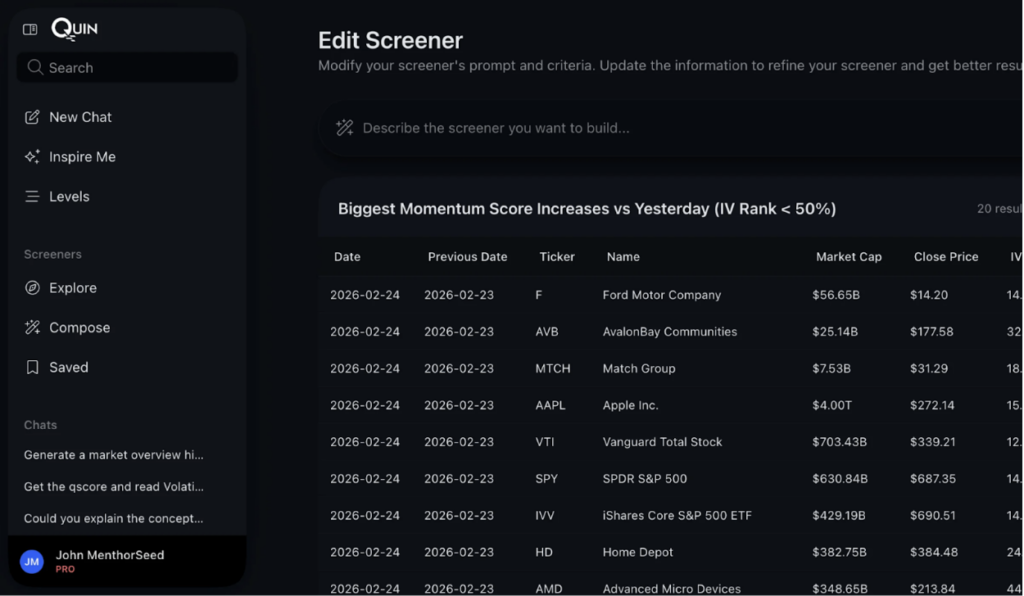Viewport: 1024px width, 596px height.
Task: Click 'Advanced Micro Devices' name
Action: pyautogui.click(x=671, y=589)
